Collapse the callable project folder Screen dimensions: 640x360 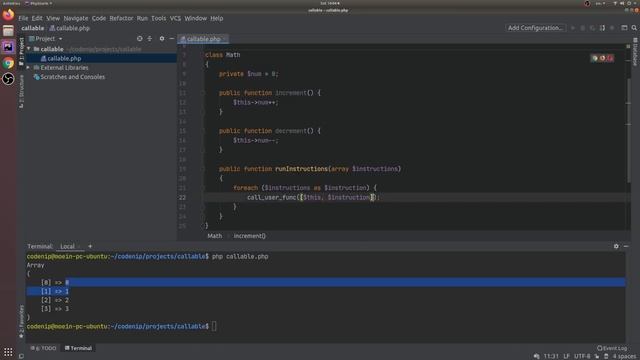(29, 49)
